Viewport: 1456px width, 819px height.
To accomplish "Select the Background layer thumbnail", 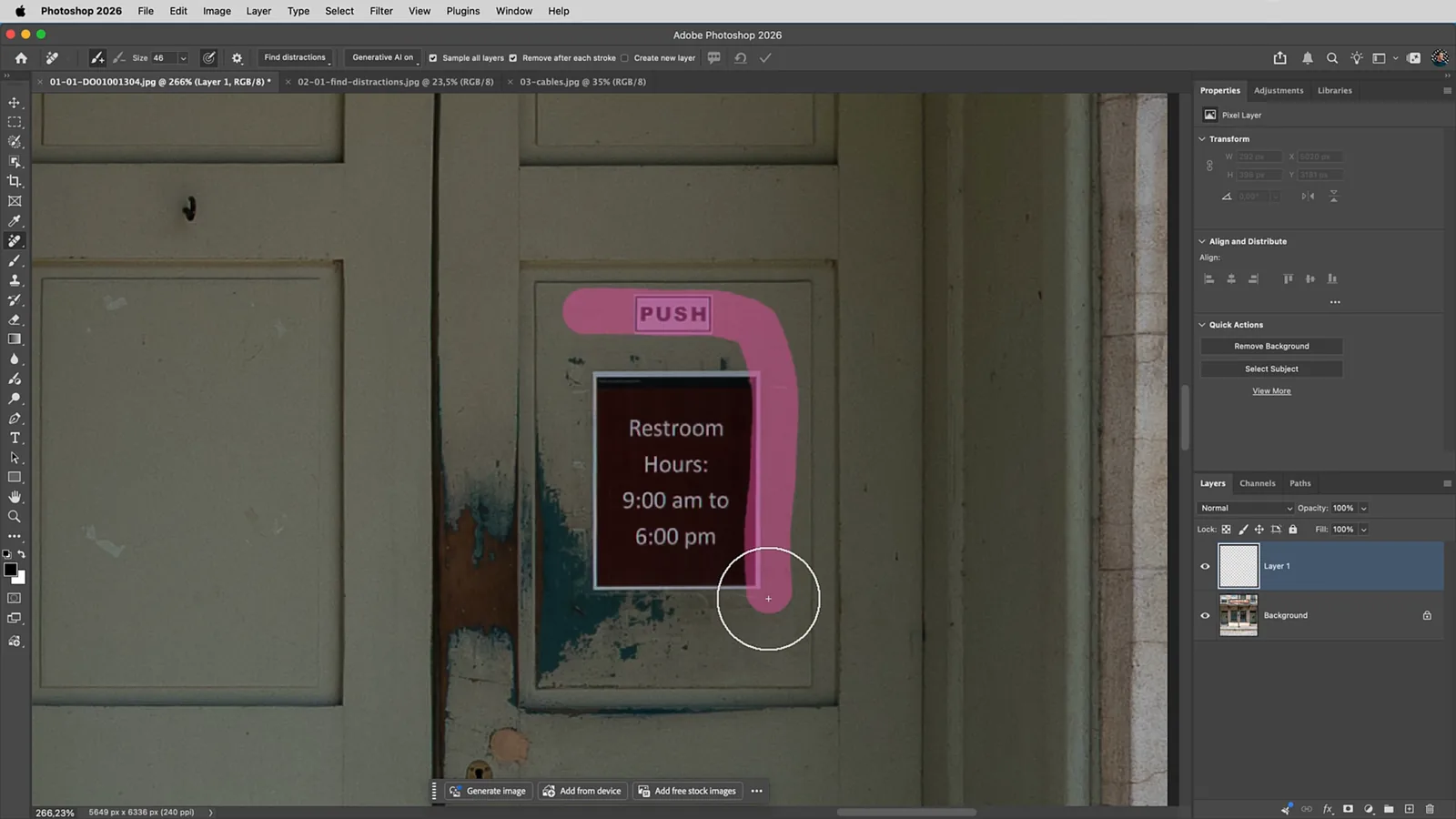I will (1239, 615).
